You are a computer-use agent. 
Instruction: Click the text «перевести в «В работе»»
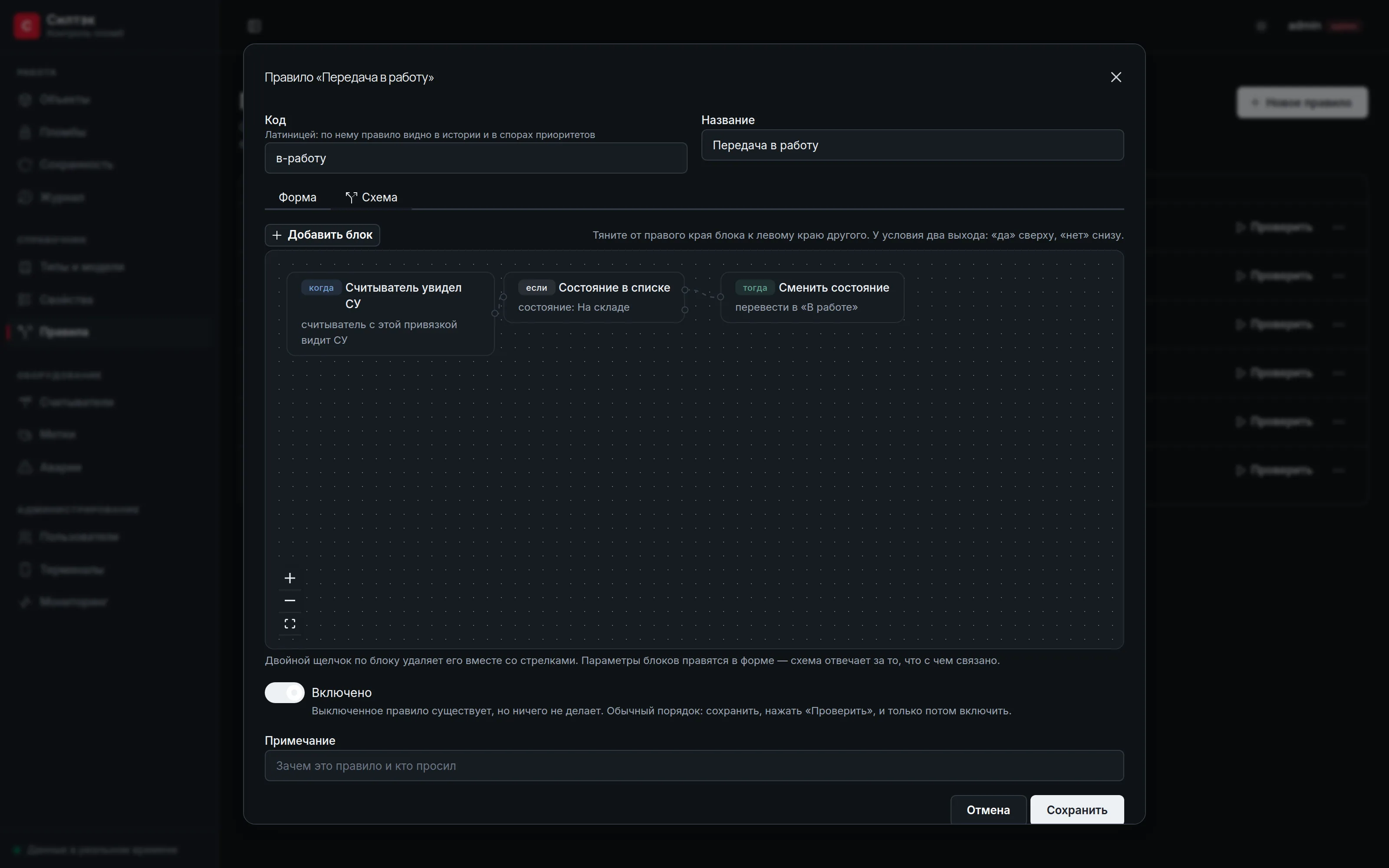[x=796, y=307]
